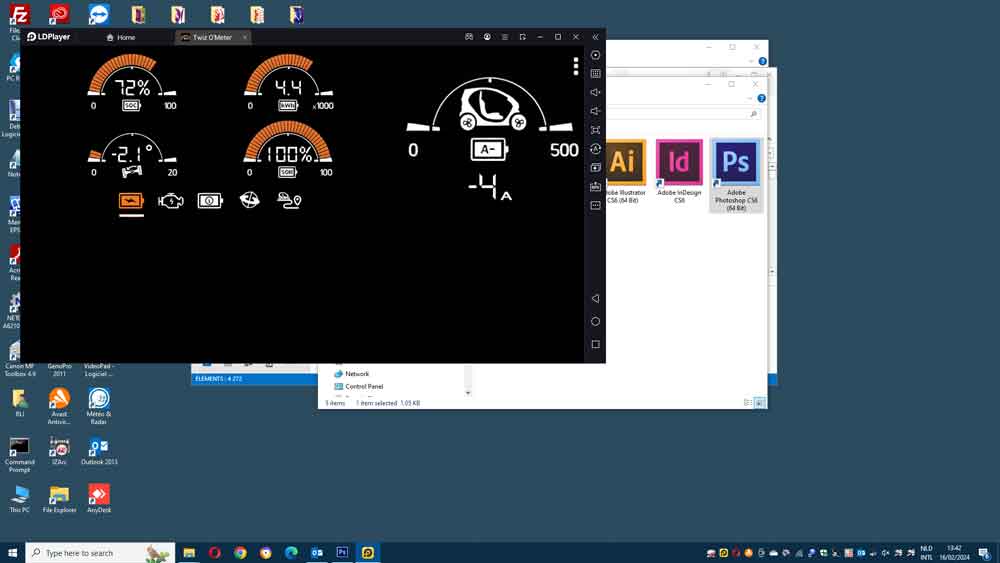Open the battery charger view icon
Image resolution: width=1000 pixels, height=563 pixels.
[210, 201]
